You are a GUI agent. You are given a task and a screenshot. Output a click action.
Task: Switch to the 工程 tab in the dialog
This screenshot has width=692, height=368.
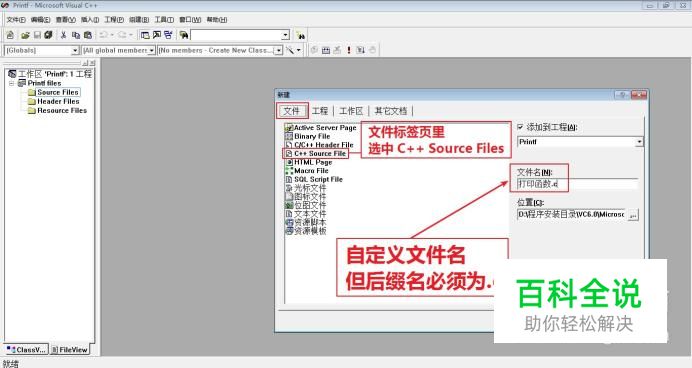320,111
